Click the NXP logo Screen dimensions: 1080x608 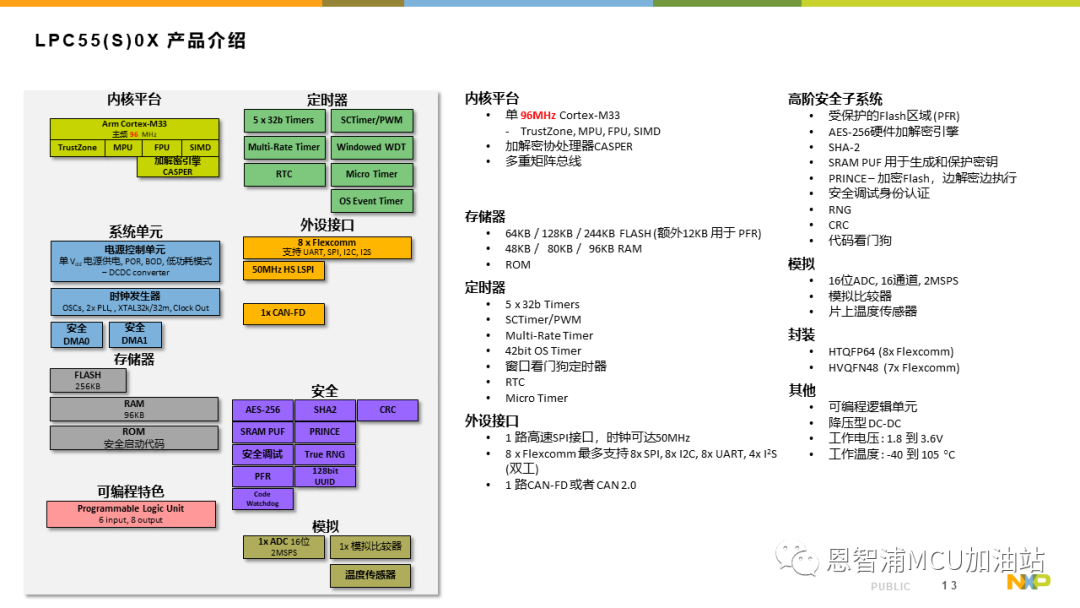(x=1028, y=582)
